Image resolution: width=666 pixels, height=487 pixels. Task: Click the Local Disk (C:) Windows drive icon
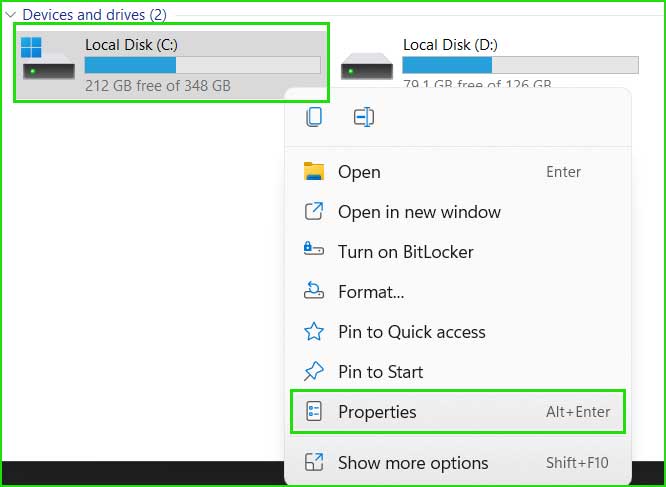[48, 59]
